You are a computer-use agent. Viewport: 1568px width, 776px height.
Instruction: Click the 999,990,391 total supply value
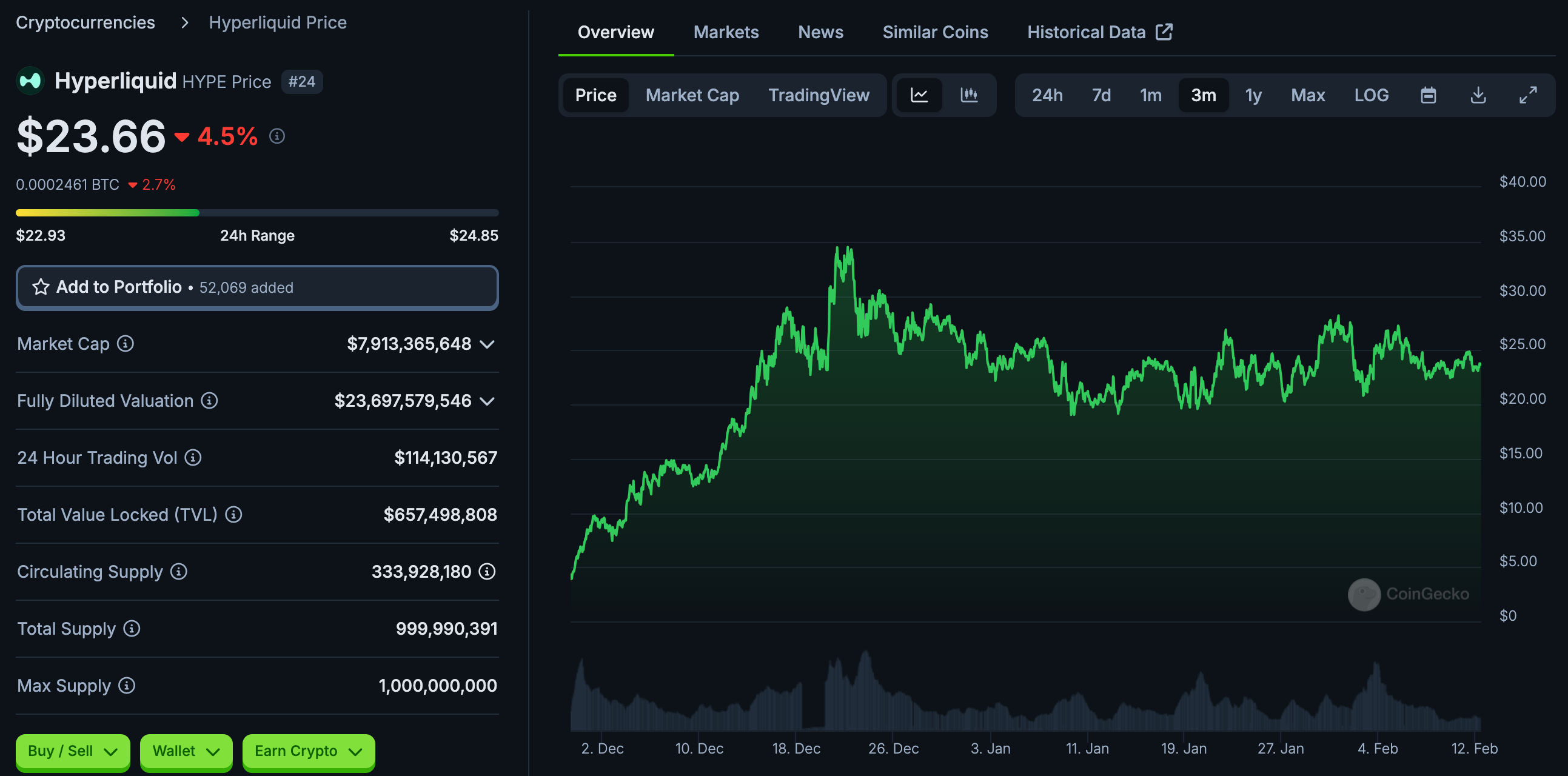[x=446, y=629]
